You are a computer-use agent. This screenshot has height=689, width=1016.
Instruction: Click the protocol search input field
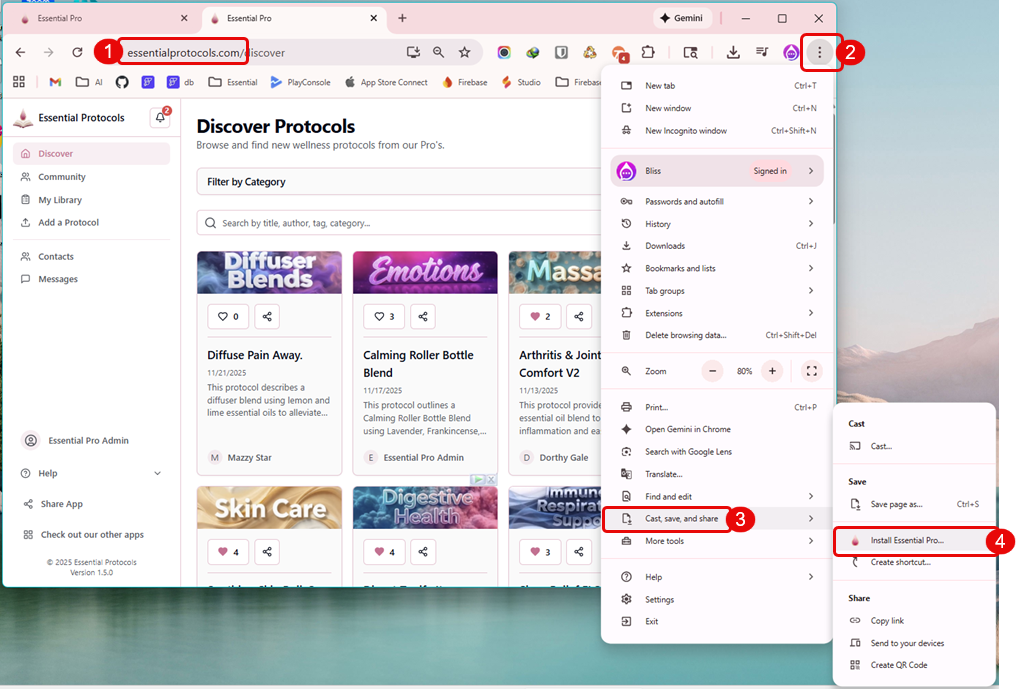coord(400,223)
